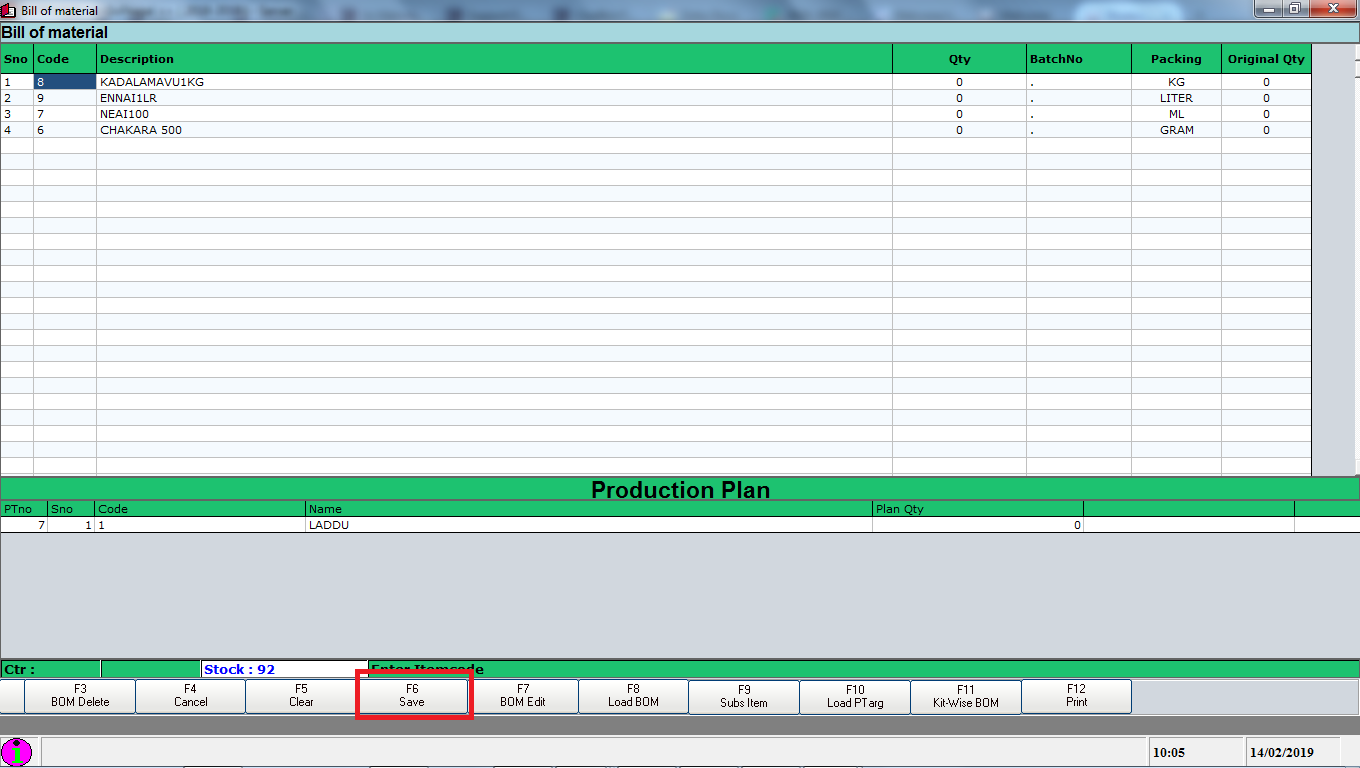Click the Name header in Production Plan
1360x768 pixels.
point(589,509)
